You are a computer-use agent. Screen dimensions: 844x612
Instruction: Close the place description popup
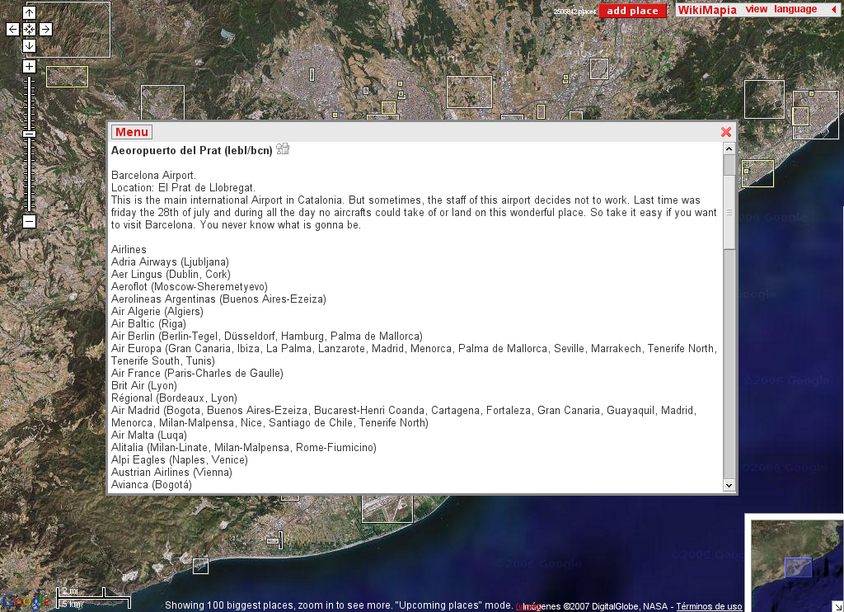pyautogui.click(x=726, y=132)
